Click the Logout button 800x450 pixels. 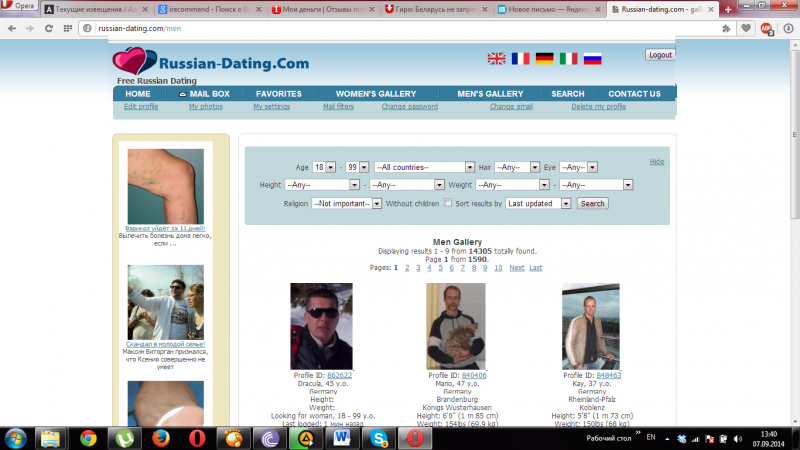click(x=660, y=55)
